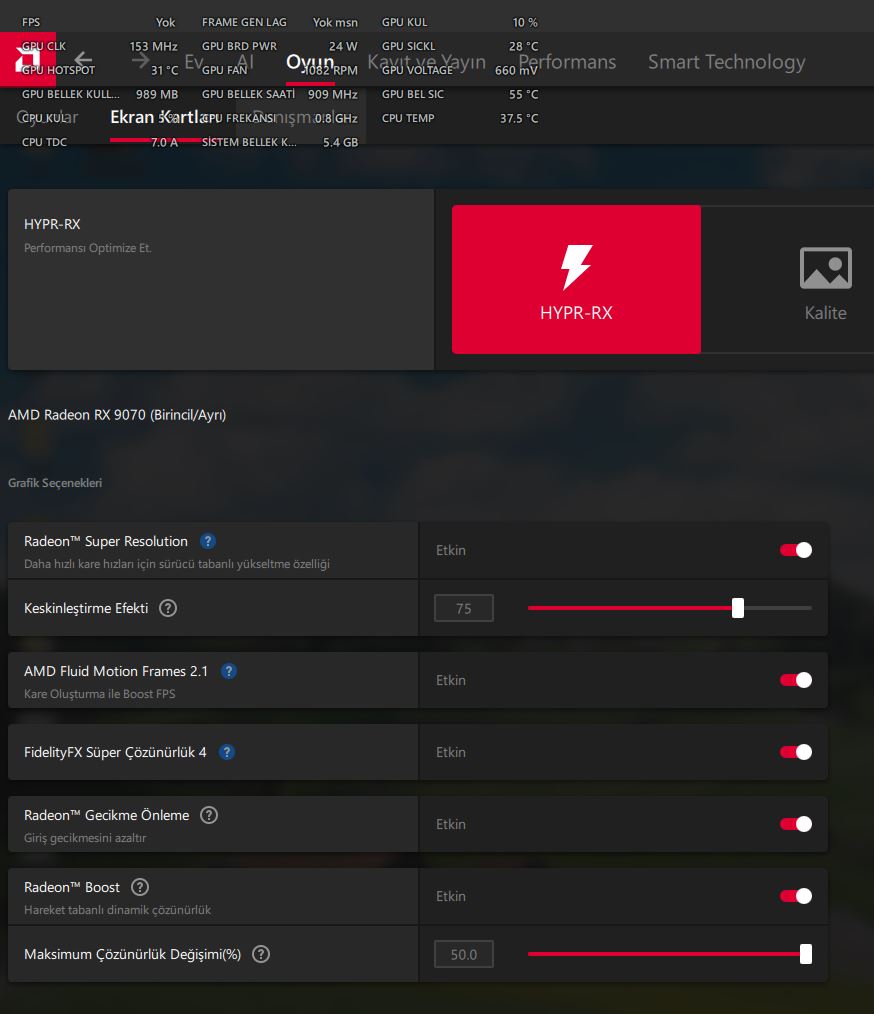Disable the Radeon Boost switch

click(796, 896)
